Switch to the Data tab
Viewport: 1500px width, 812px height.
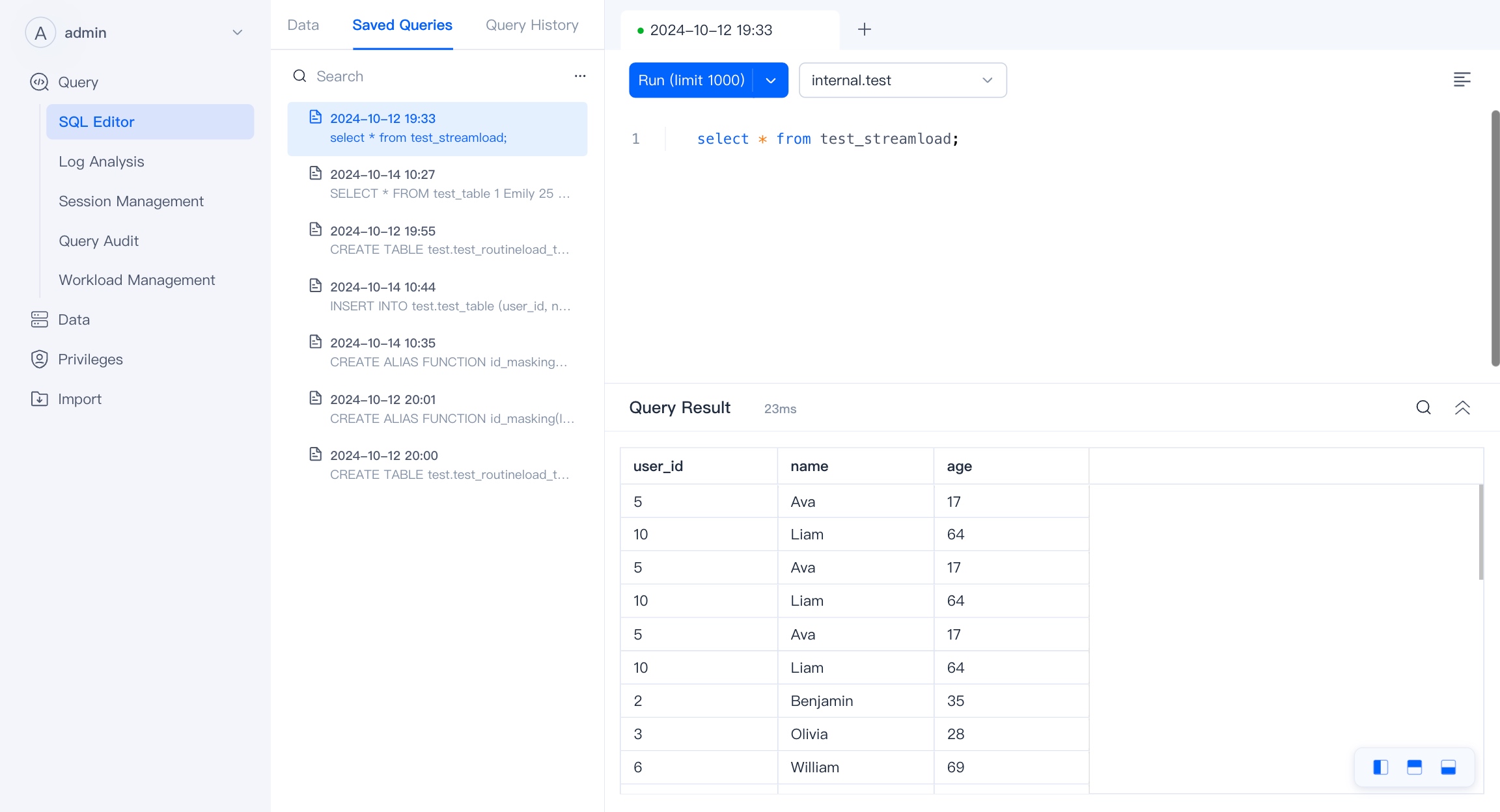tap(303, 25)
